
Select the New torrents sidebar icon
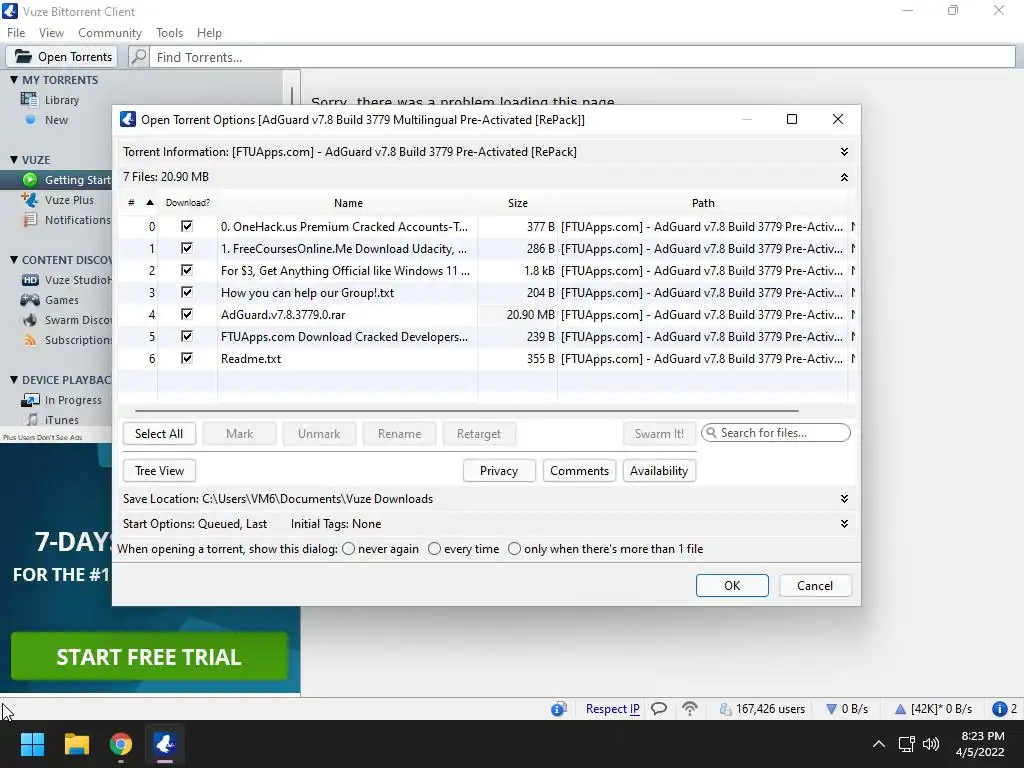(30, 120)
